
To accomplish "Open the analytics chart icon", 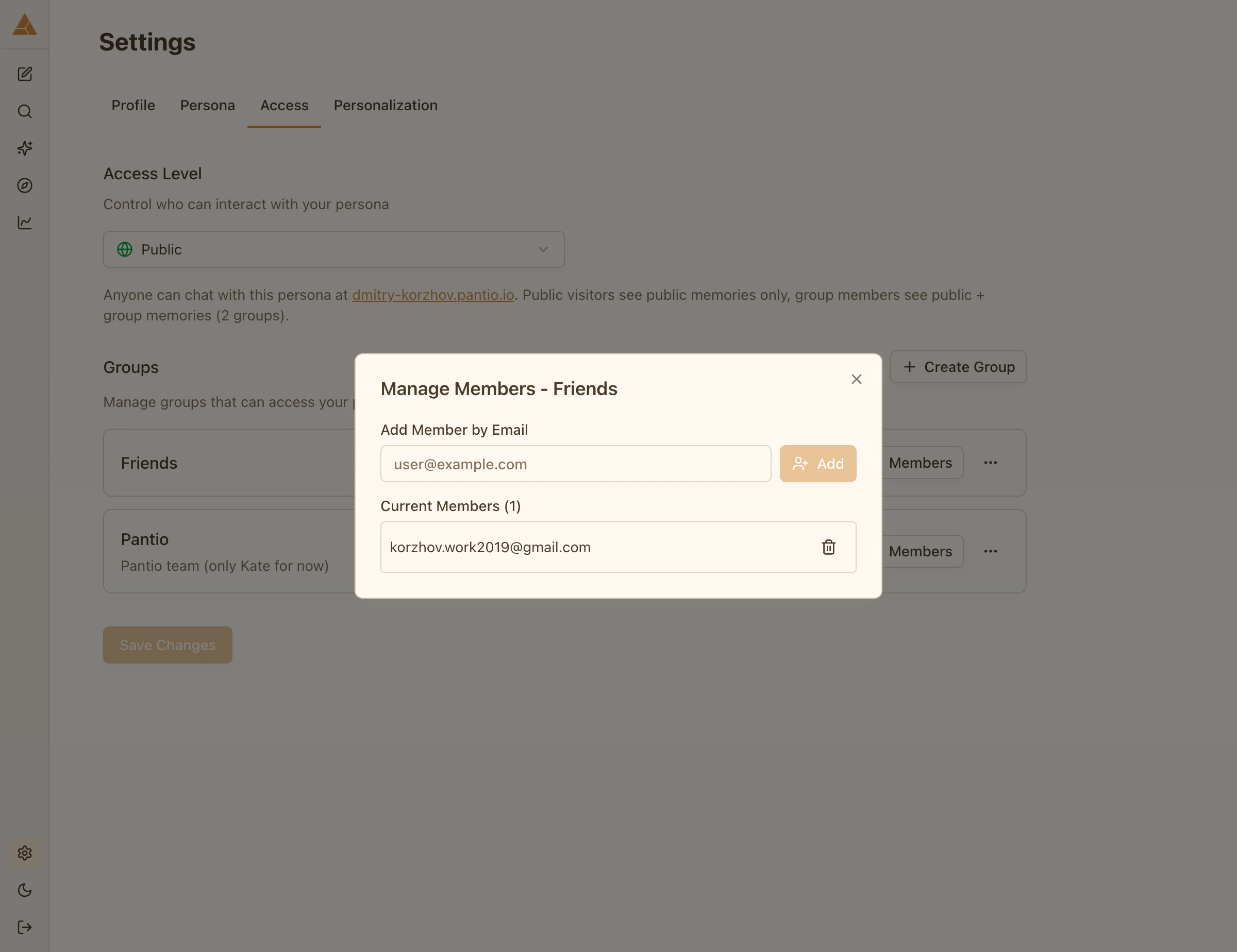I will point(24,223).
